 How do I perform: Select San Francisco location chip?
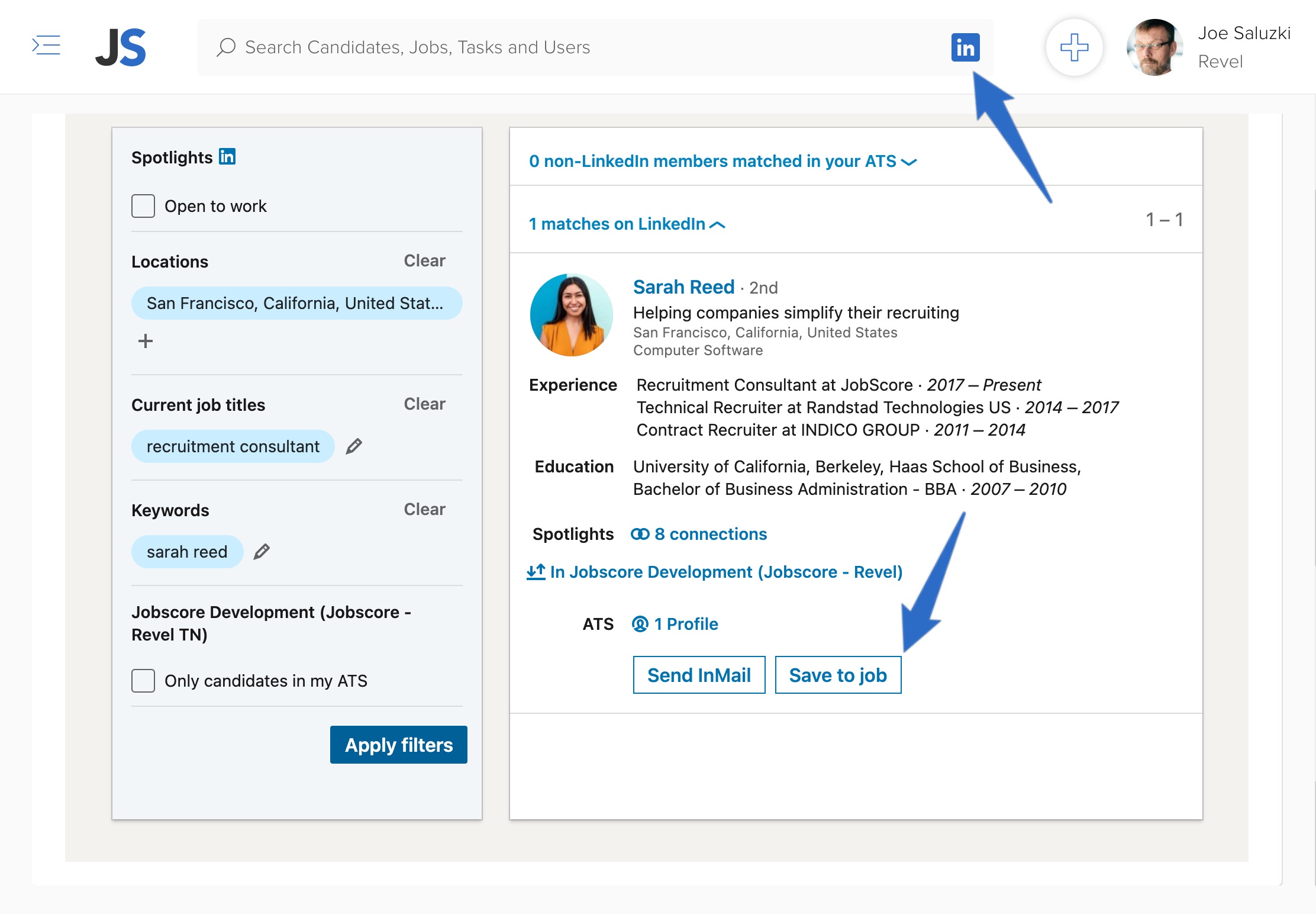tap(296, 303)
